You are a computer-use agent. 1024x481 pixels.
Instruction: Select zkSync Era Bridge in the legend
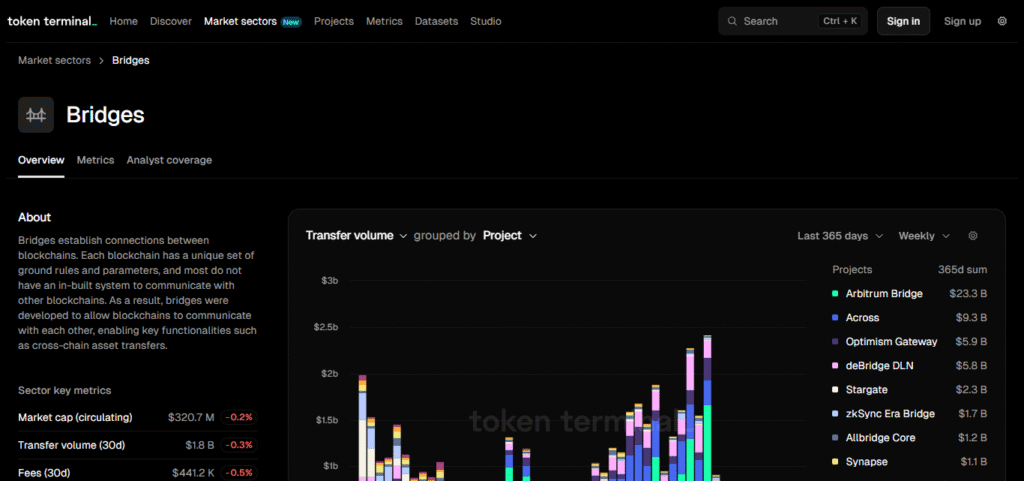tap(890, 414)
